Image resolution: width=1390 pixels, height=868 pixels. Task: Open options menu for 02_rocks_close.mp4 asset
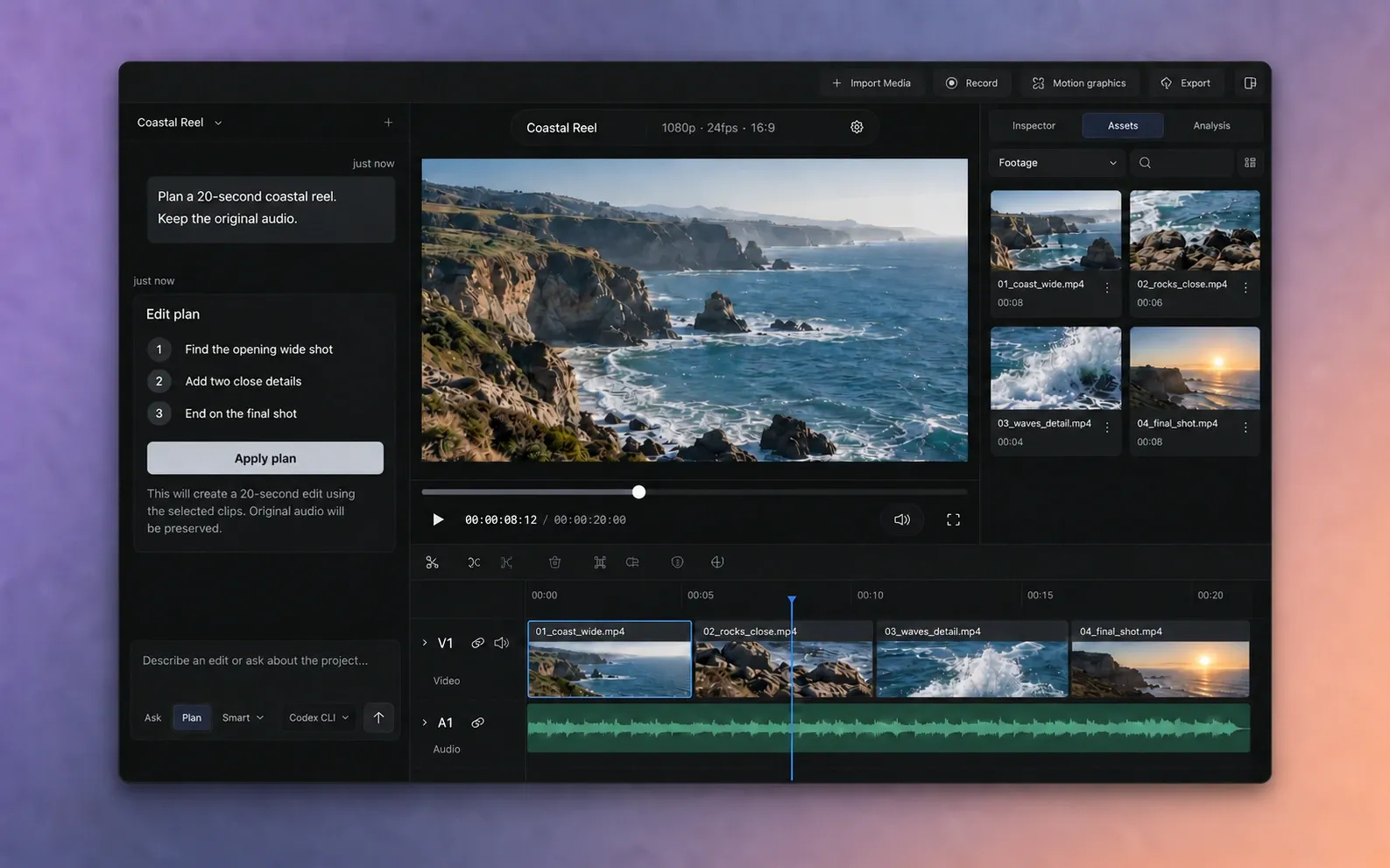tap(1245, 287)
